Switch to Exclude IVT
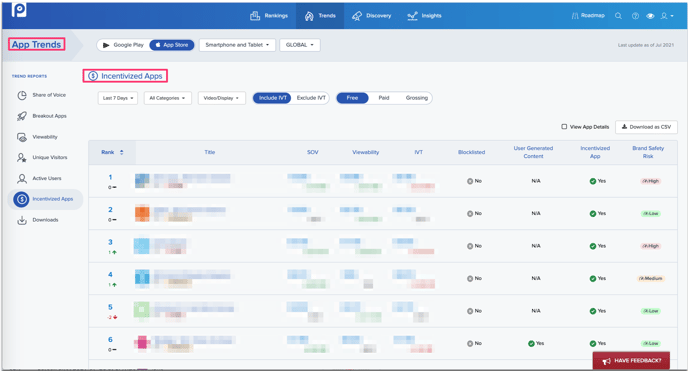 pos(311,98)
